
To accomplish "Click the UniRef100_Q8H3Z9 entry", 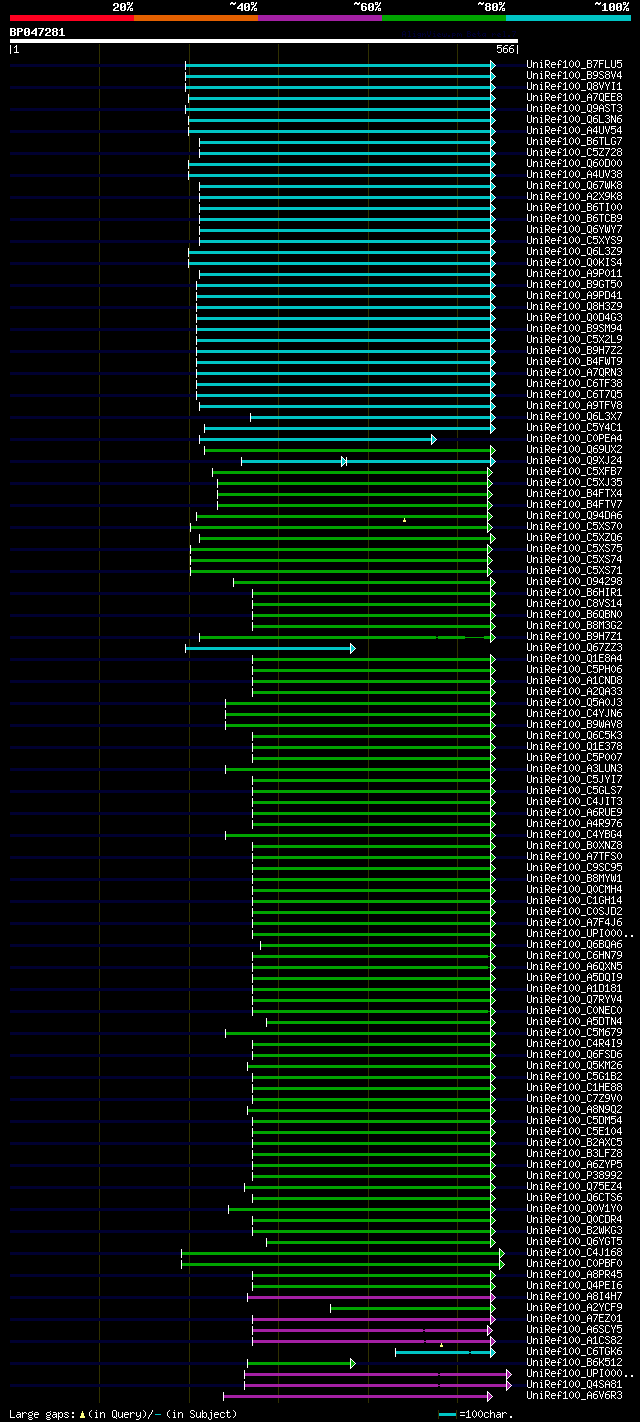I will coord(574,306).
